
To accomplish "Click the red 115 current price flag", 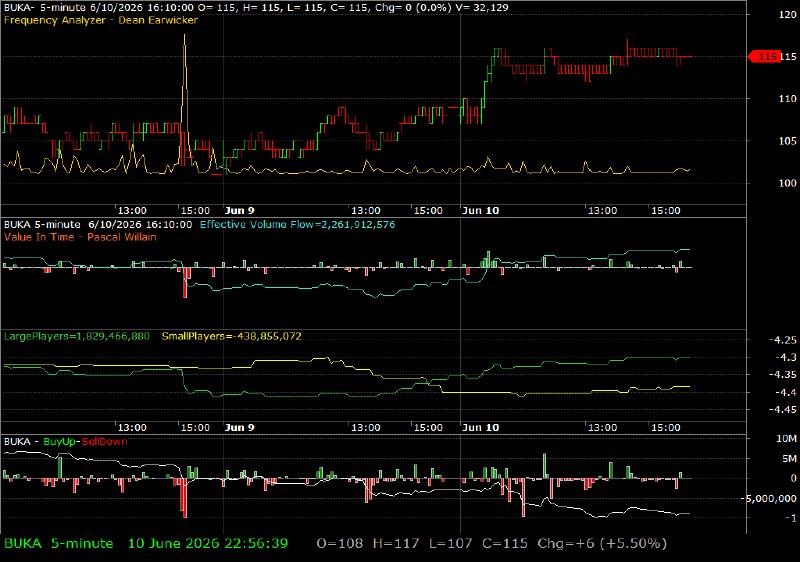I will (x=763, y=57).
